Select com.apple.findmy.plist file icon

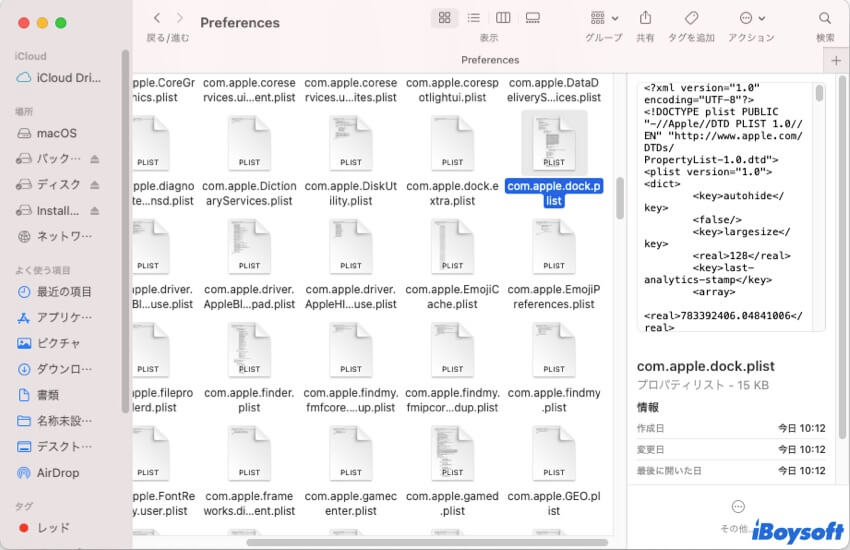pyautogui.click(x=554, y=350)
